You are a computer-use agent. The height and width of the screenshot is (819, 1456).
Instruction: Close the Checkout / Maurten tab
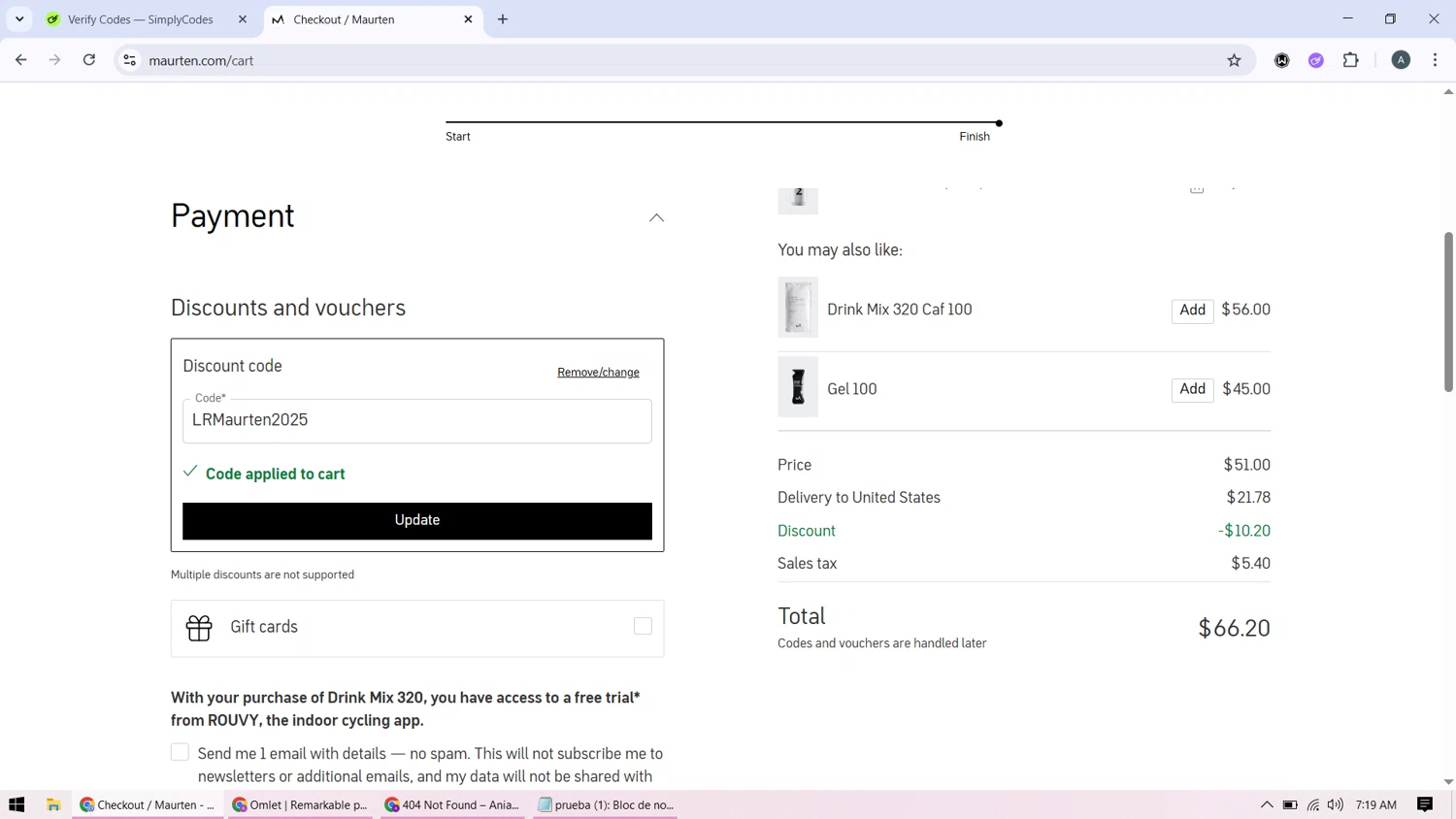[468, 19]
